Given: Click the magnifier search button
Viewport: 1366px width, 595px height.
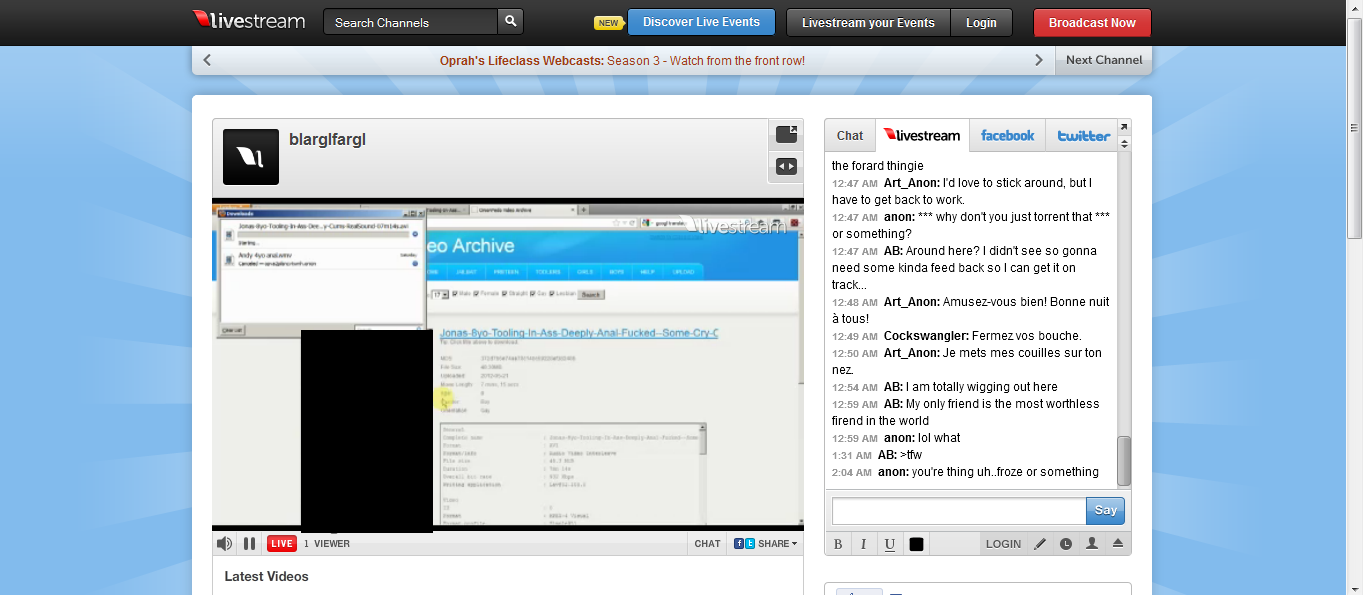Looking at the screenshot, I should pos(510,22).
